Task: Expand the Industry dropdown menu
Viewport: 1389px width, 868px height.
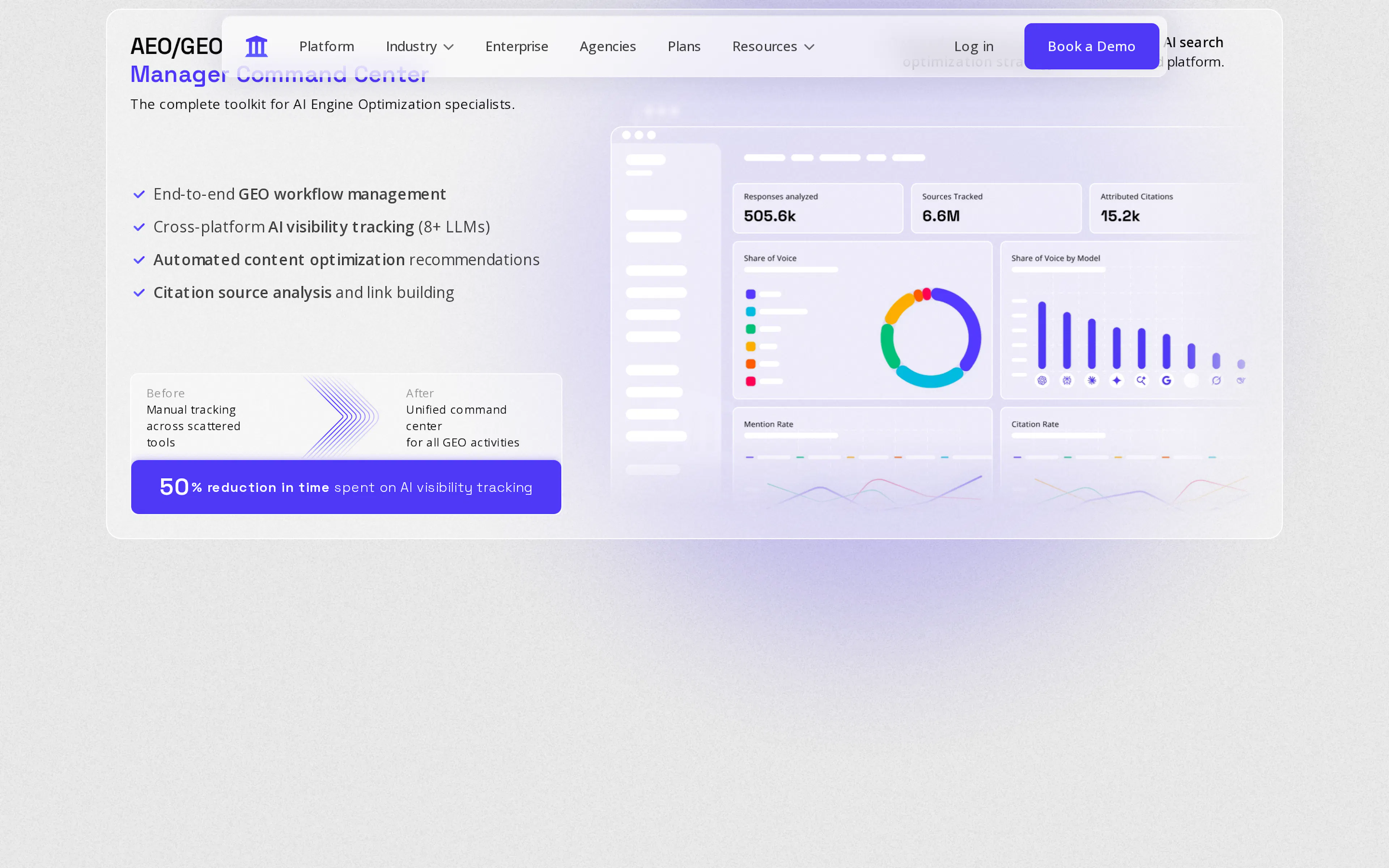Action: coord(420,47)
